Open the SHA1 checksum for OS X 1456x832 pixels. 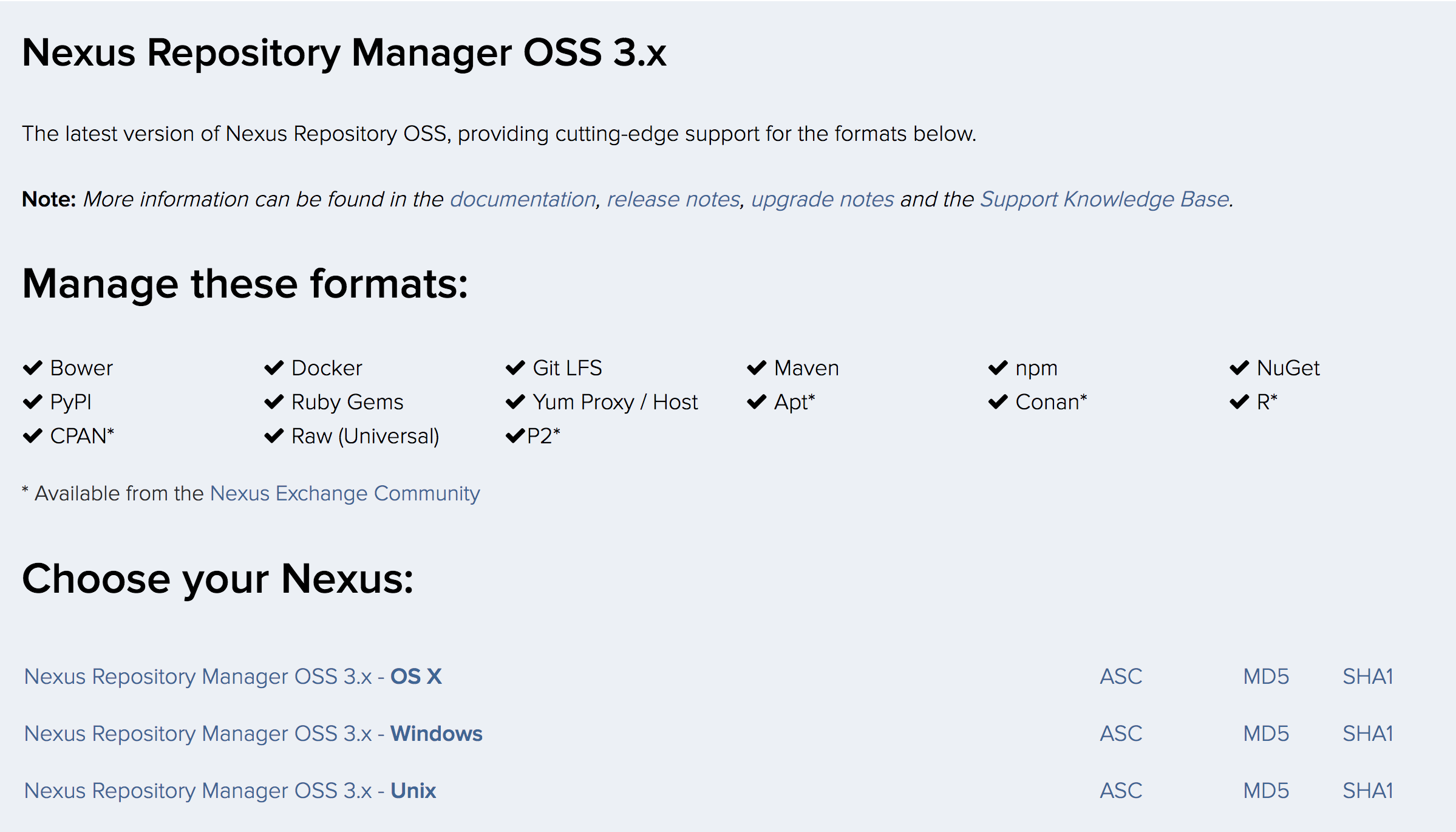point(1367,677)
